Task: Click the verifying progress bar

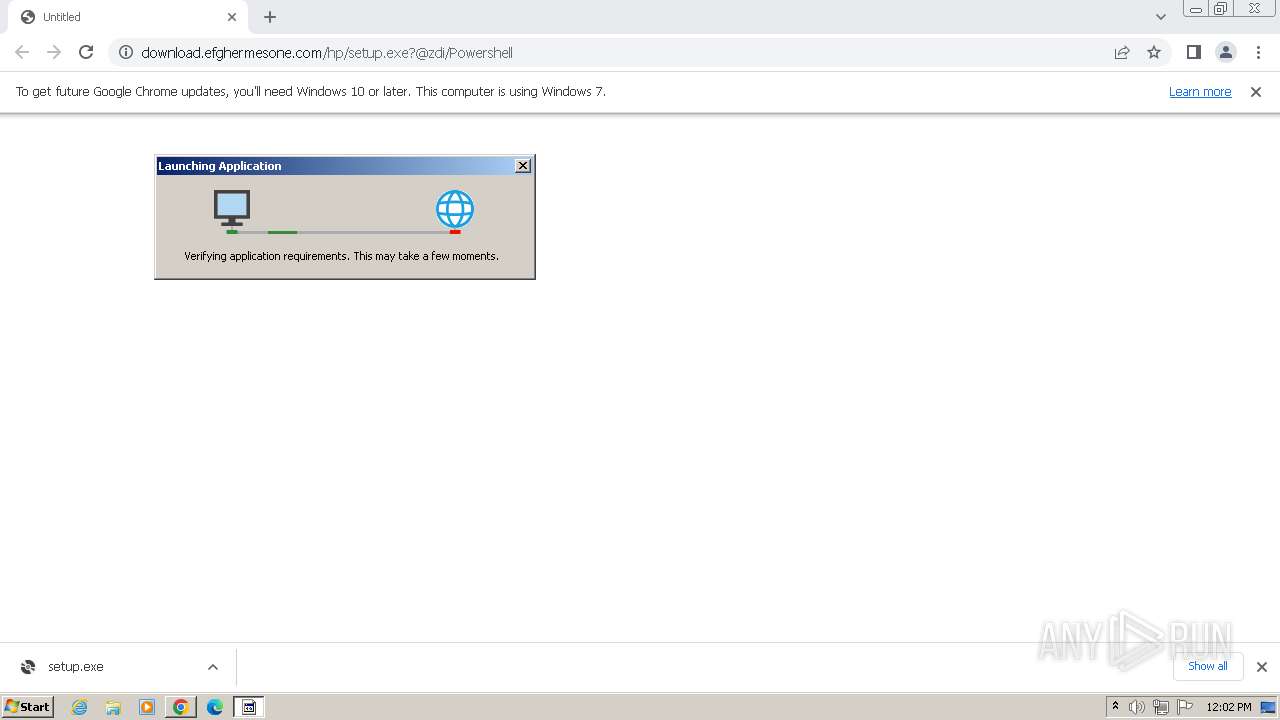Action: pos(343,232)
